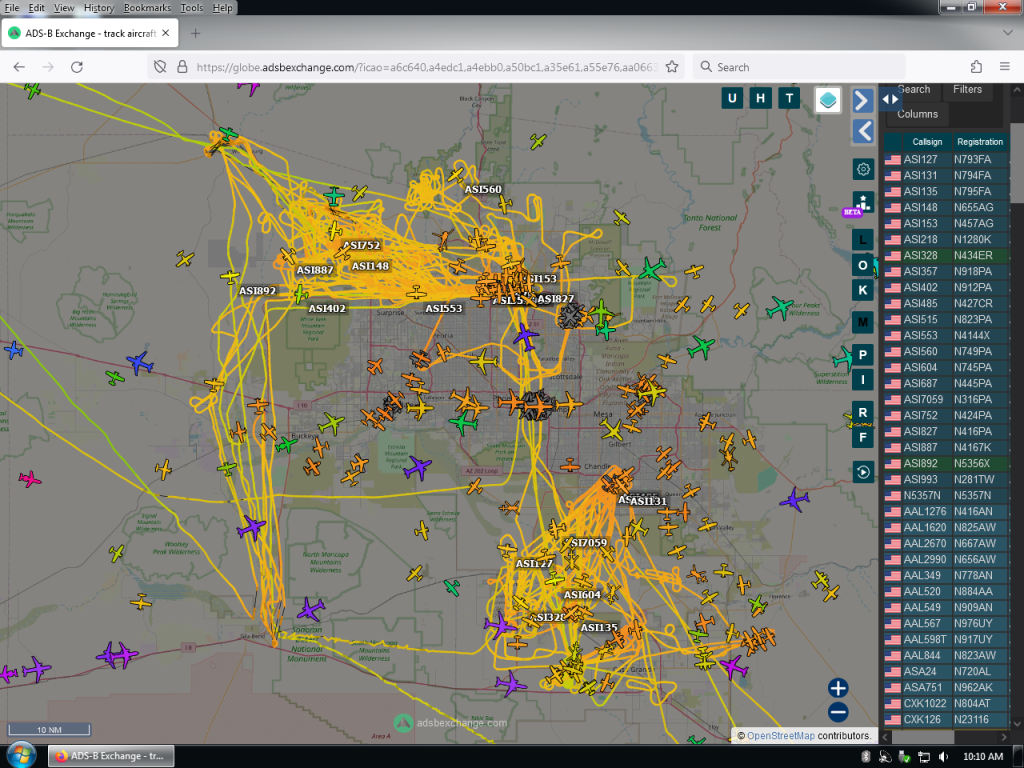Image resolution: width=1024 pixels, height=768 pixels.
Task: Sort table by Registration column header
Action: [x=980, y=142]
